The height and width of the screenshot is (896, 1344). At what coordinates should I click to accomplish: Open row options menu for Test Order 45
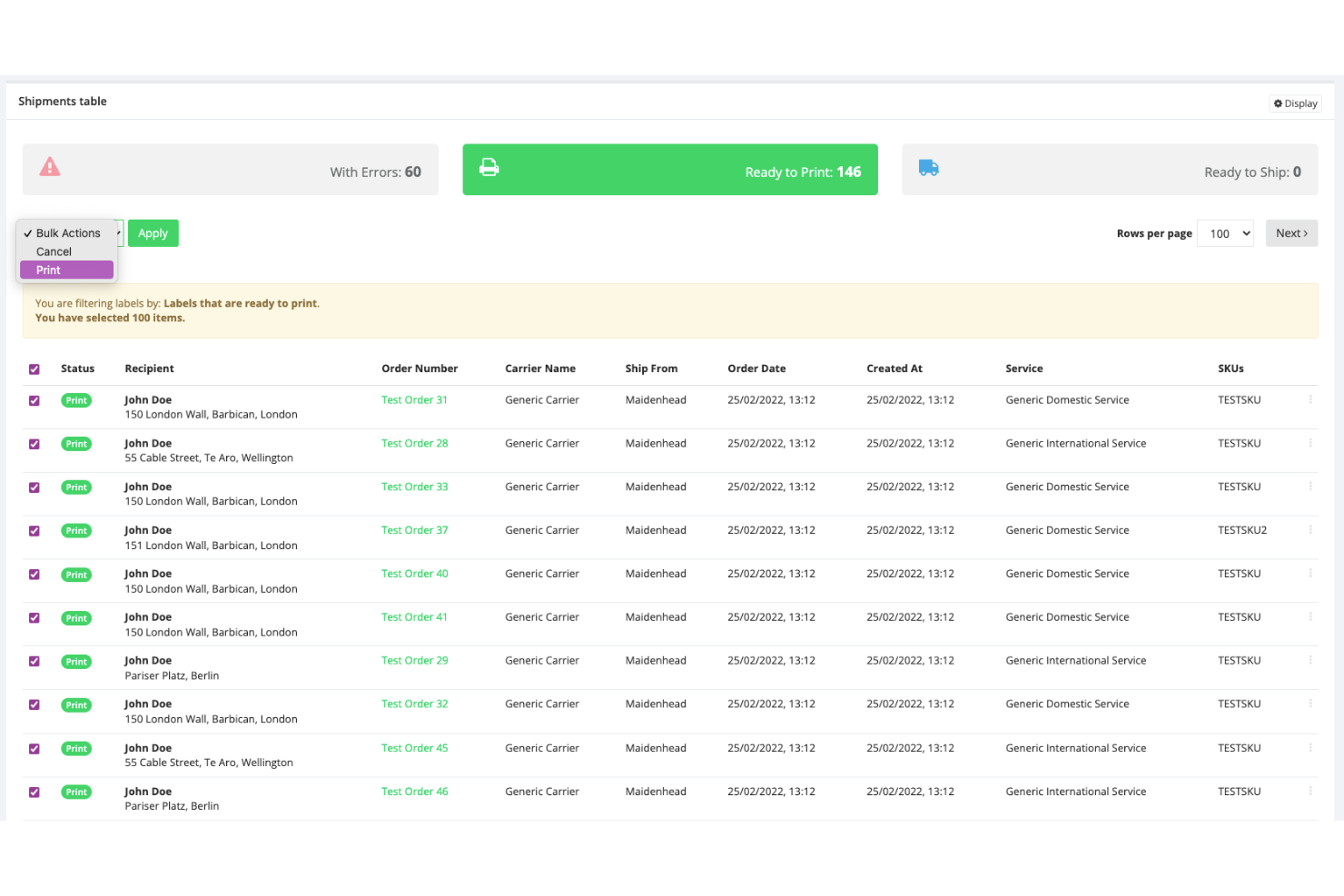[x=1310, y=748]
